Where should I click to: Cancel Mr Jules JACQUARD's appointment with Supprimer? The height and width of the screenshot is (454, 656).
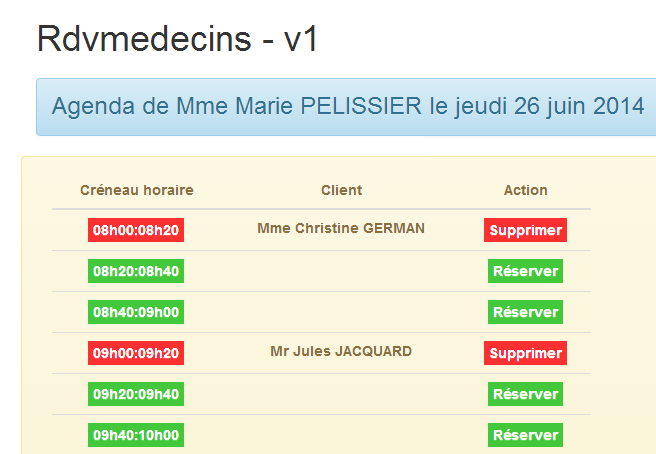[525, 353]
